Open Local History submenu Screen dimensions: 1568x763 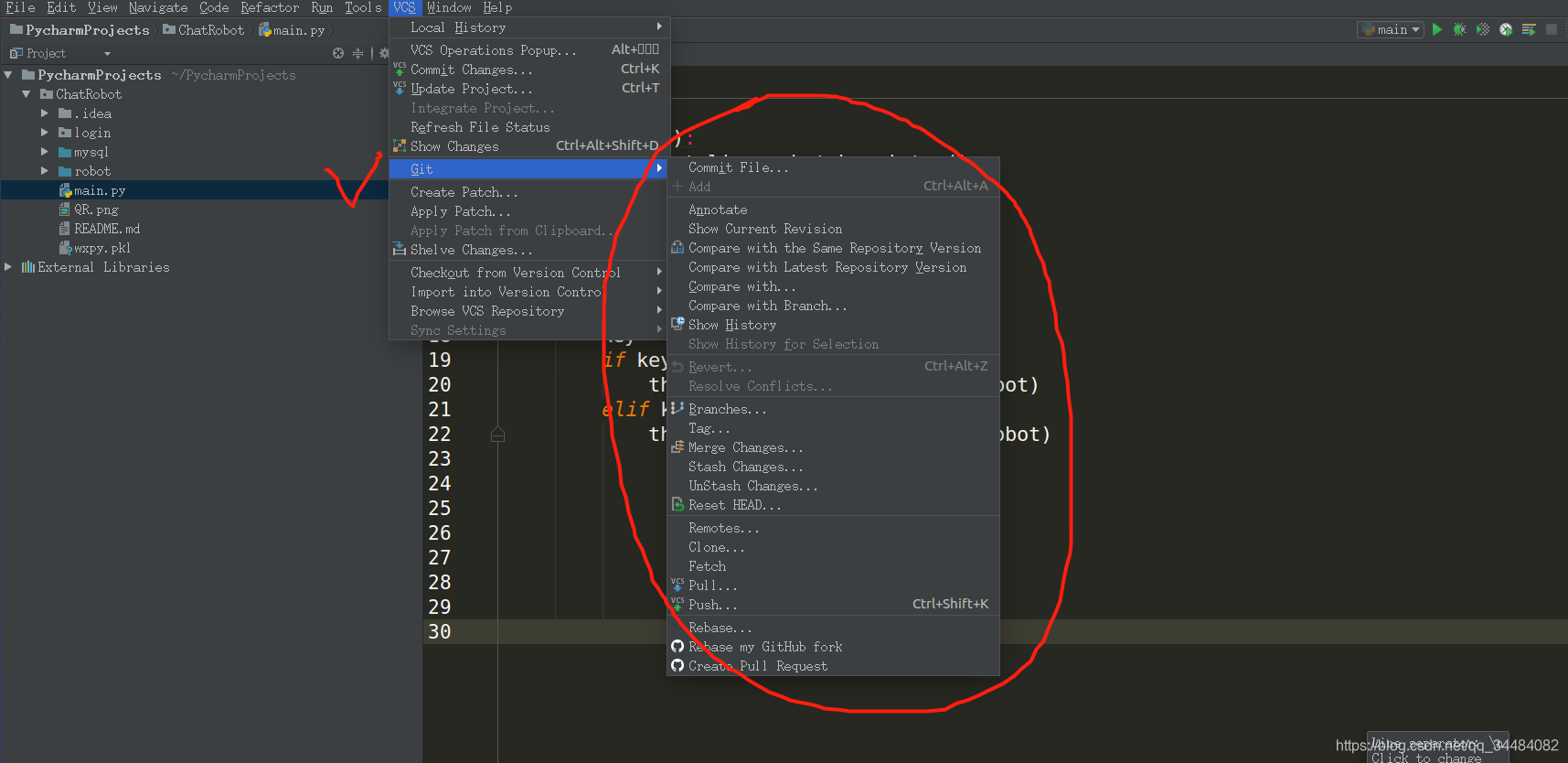[529, 27]
